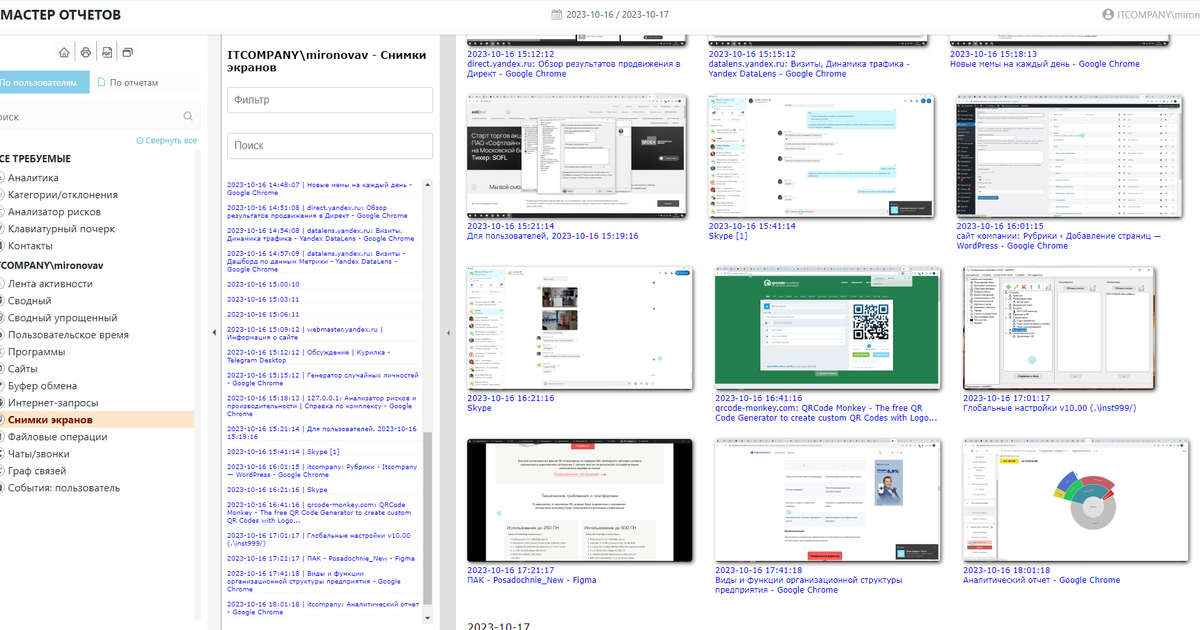Click the calendar icon next to the date range
This screenshot has height=630, width=1200.
(557, 15)
